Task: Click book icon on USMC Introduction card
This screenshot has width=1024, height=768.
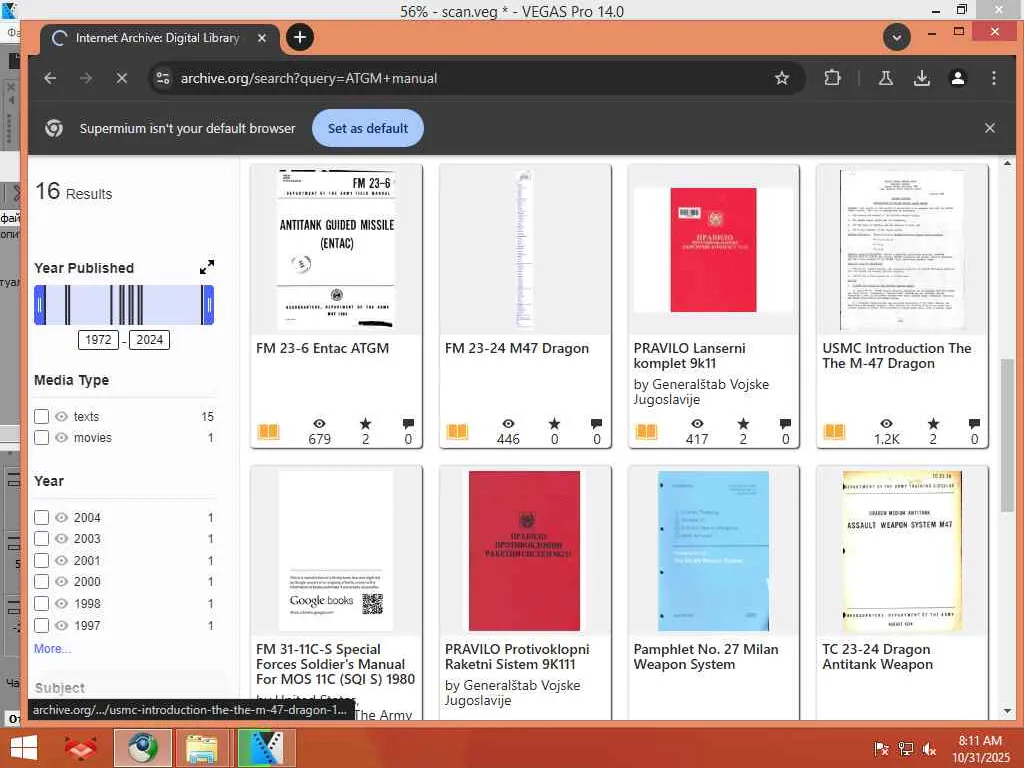Action: click(834, 432)
